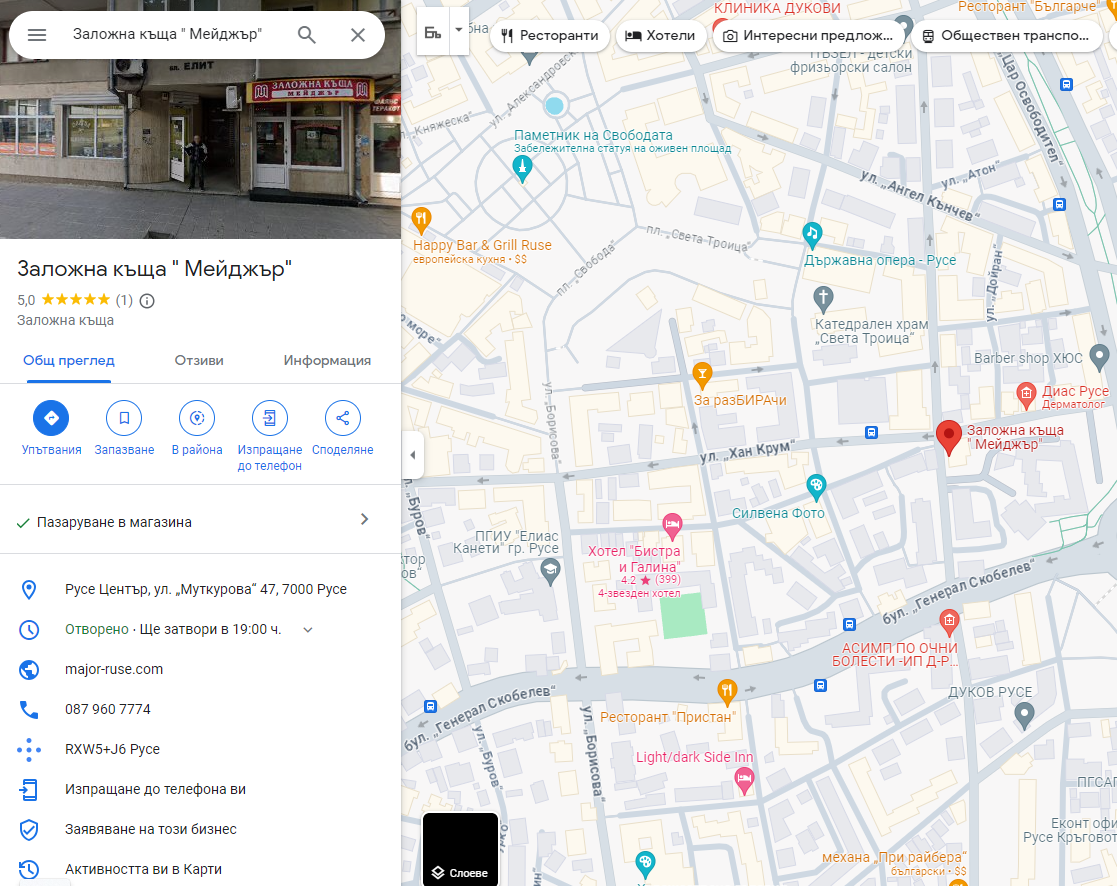Open the hamburger menu in search bar
The width and height of the screenshot is (1117, 886).
click(x=37, y=35)
